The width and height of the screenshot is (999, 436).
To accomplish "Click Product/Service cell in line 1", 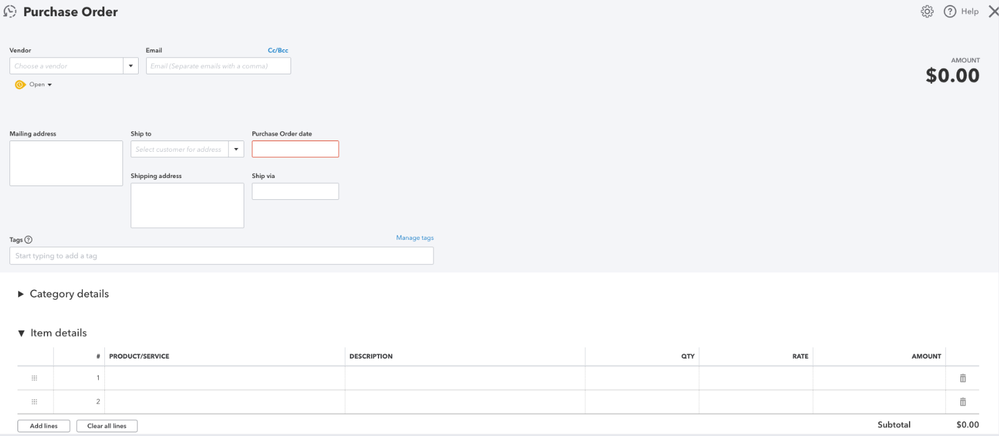I will click(225, 378).
